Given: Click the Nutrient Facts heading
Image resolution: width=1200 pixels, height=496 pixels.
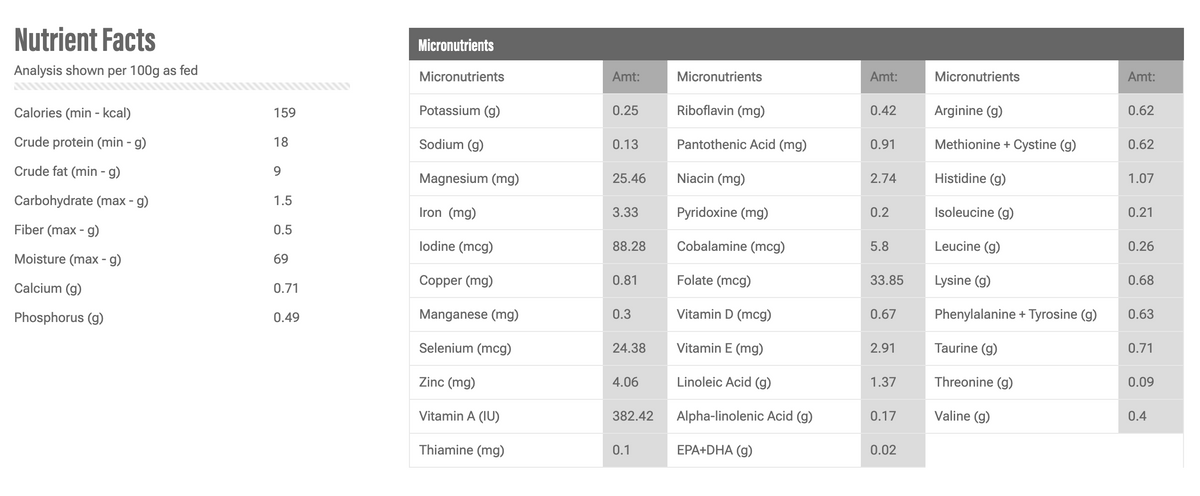Looking at the screenshot, I should point(85,40).
